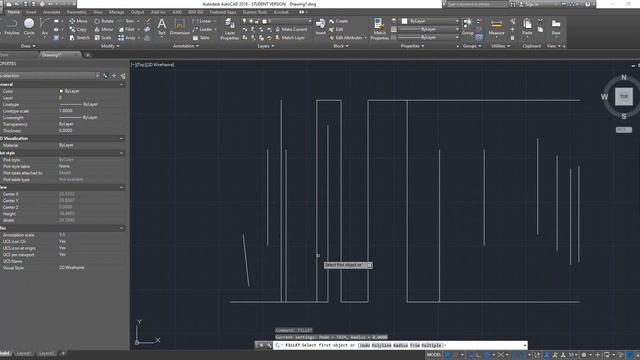This screenshot has height=360, width=640.
Task: Select the Linear dimension tool
Action: pyautogui.click(x=202, y=21)
